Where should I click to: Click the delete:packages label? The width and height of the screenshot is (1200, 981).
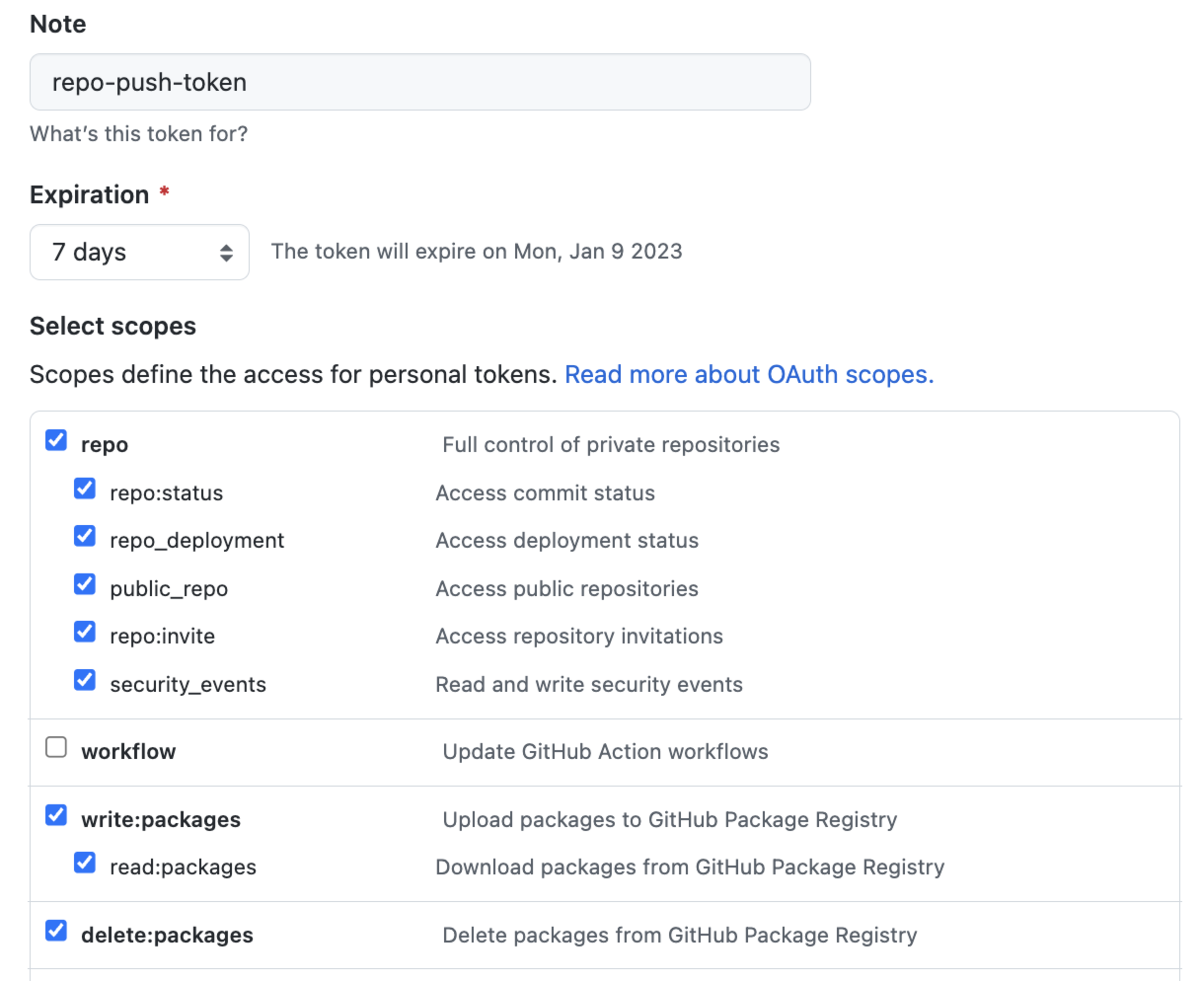pyautogui.click(x=167, y=936)
